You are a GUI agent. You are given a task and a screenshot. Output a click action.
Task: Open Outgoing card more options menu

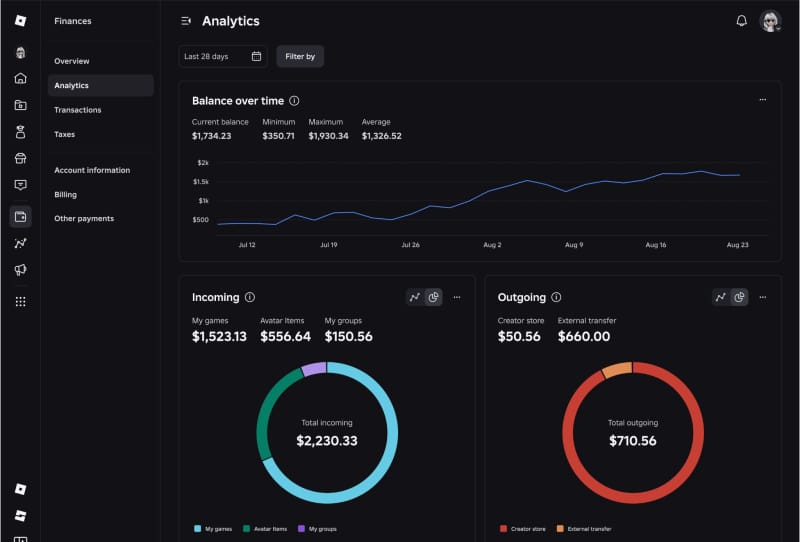[x=763, y=297]
